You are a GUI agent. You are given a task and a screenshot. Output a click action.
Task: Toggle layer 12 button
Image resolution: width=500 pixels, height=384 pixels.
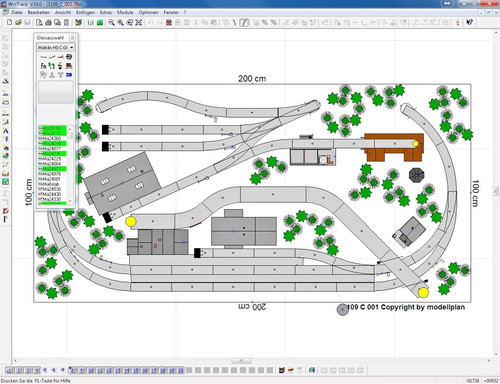[109, 370]
